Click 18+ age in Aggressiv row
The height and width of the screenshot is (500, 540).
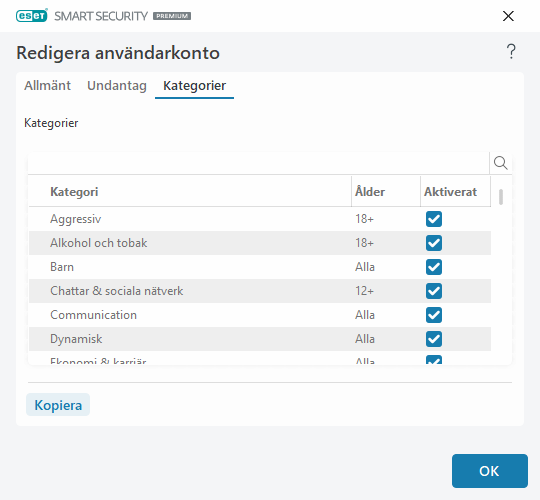(x=364, y=219)
